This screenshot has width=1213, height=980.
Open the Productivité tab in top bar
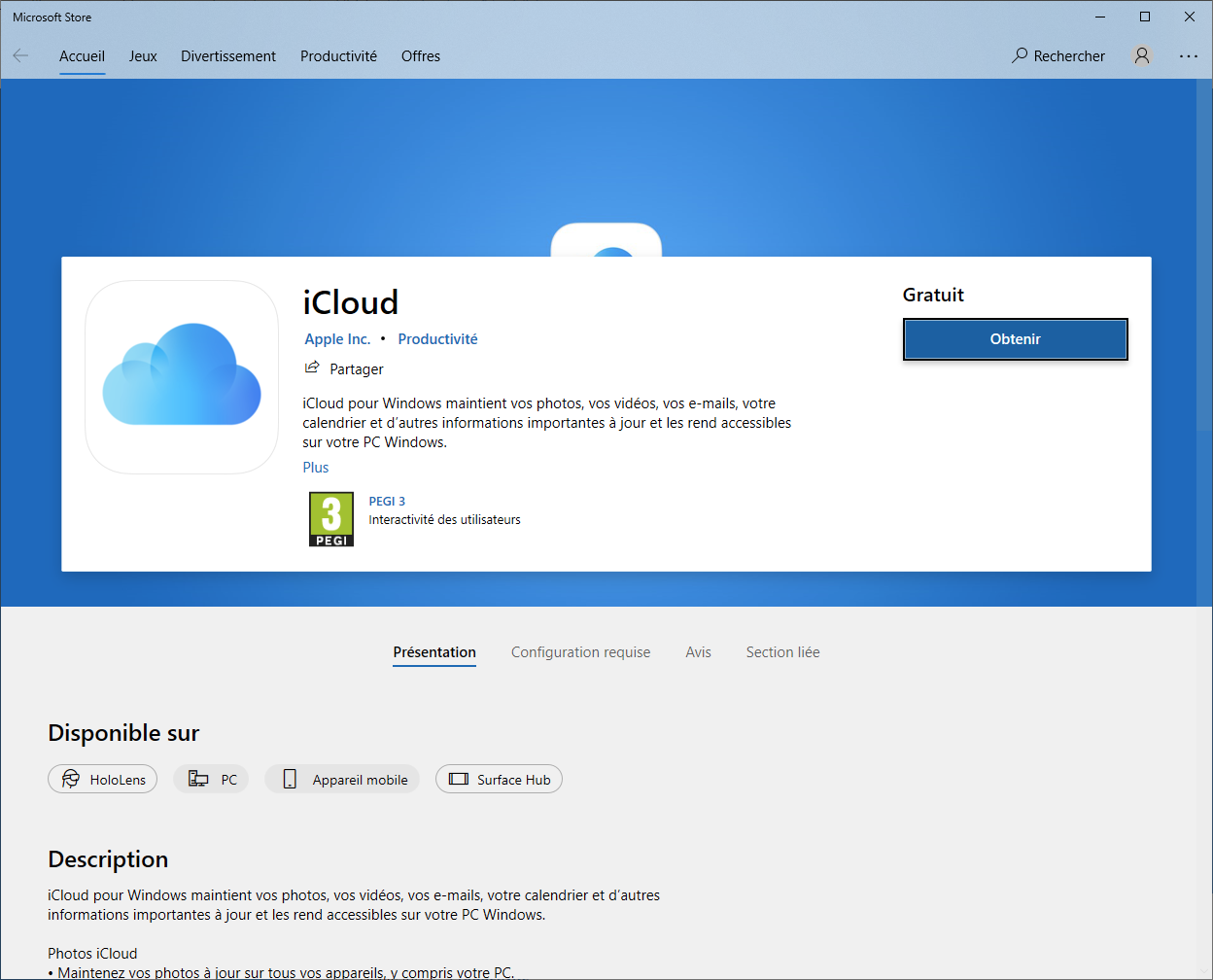338,55
